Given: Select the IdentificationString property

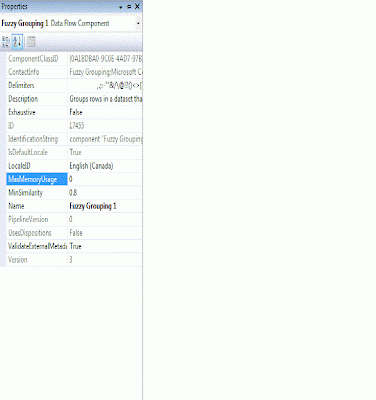Looking at the screenshot, I should [x=33, y=139].
